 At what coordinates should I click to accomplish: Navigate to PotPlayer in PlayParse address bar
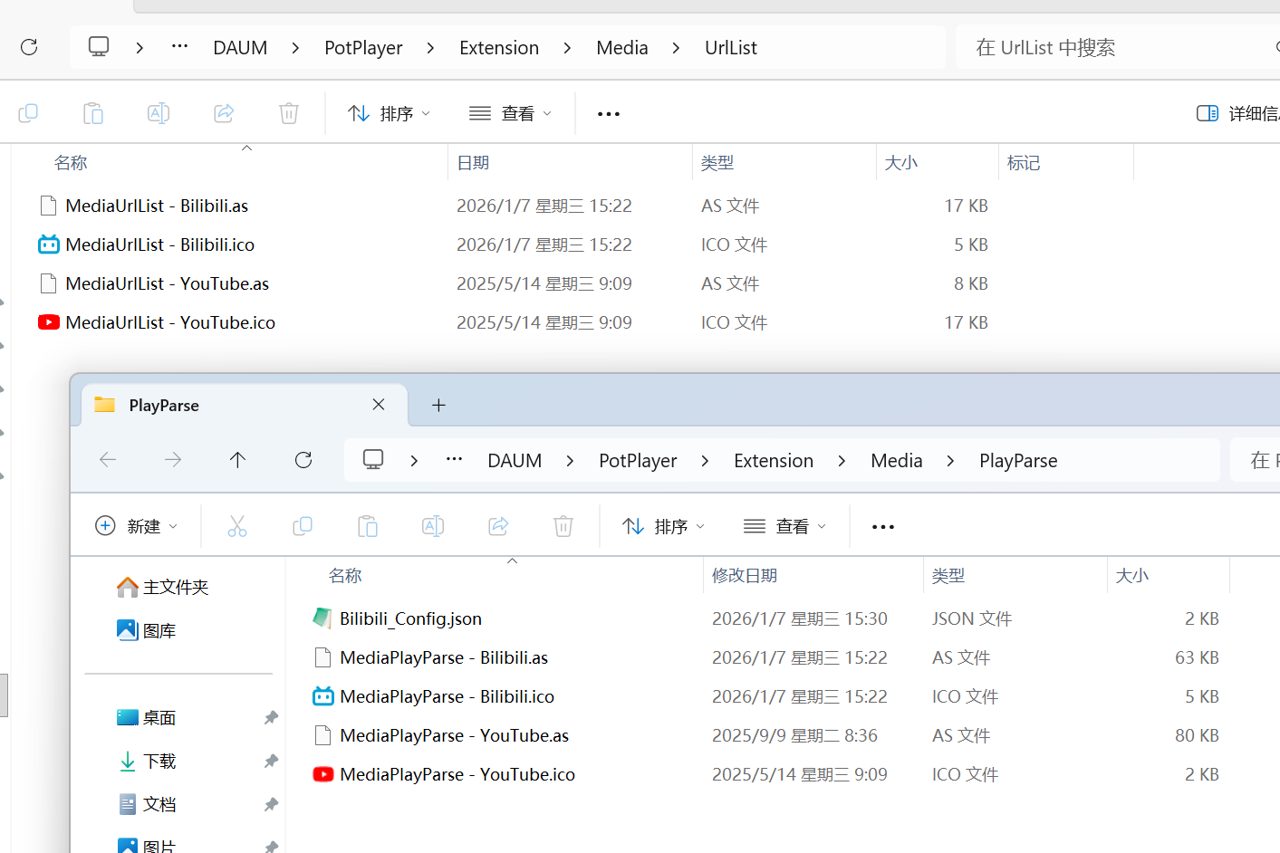[x=638, y=460]
